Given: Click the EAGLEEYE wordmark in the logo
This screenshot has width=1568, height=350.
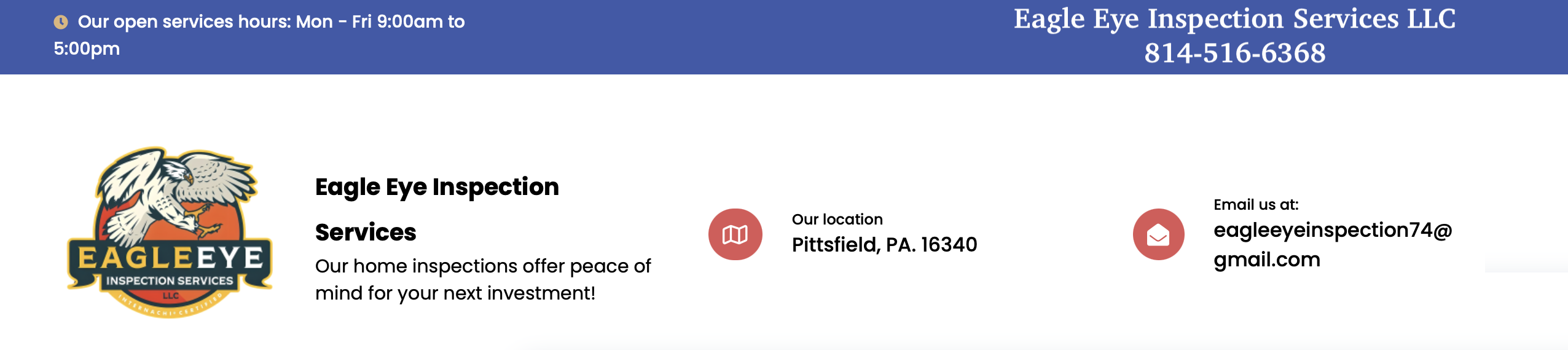Looking at the screenshot, I should pos(170,258).
